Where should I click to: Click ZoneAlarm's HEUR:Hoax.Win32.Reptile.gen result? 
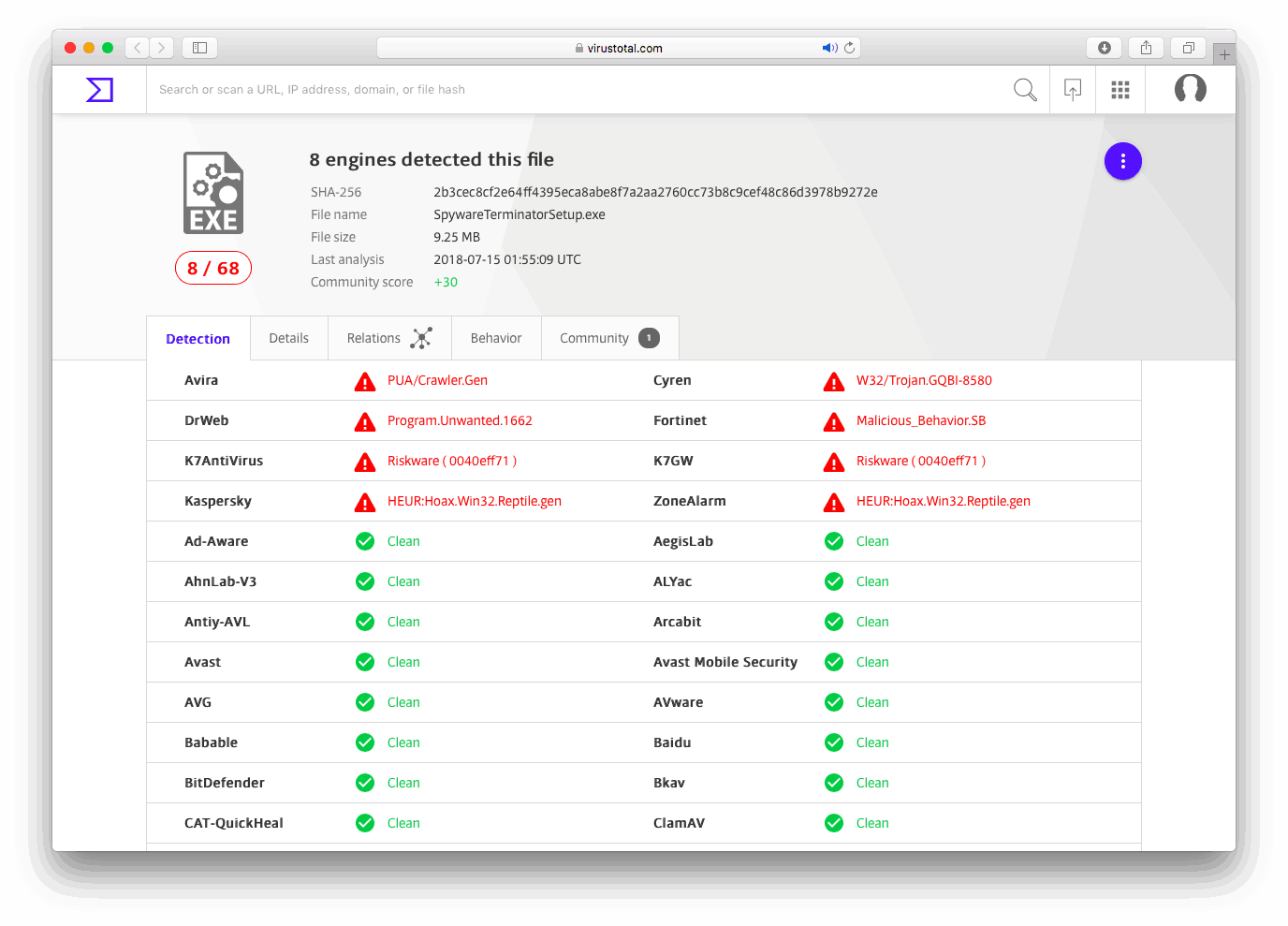tap(944, 501)
